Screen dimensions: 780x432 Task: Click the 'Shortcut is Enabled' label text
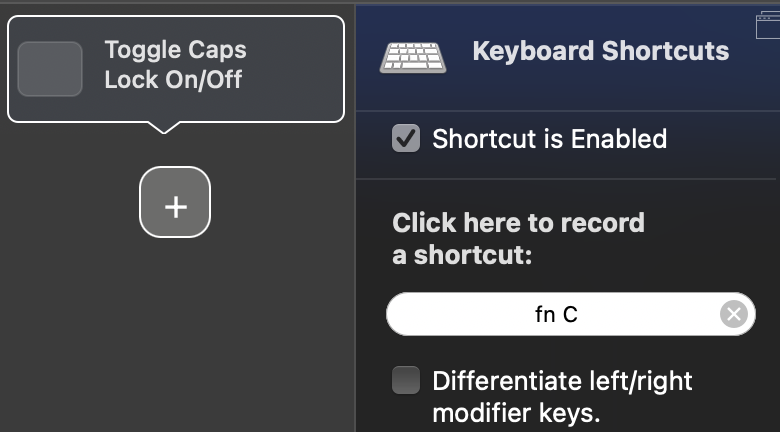coord(549,138)
